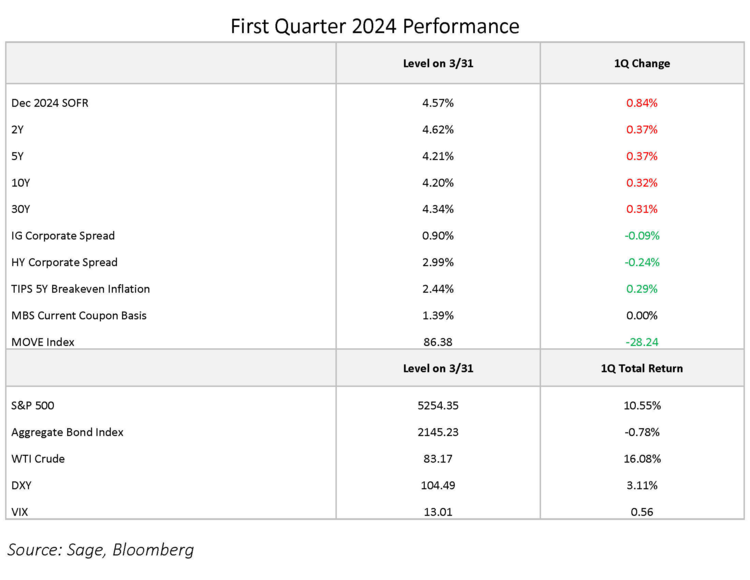Click the First Quarter 2024 Performance title
Image resolution: width=750 pixels, height=580 pixels.
(375, 25)
